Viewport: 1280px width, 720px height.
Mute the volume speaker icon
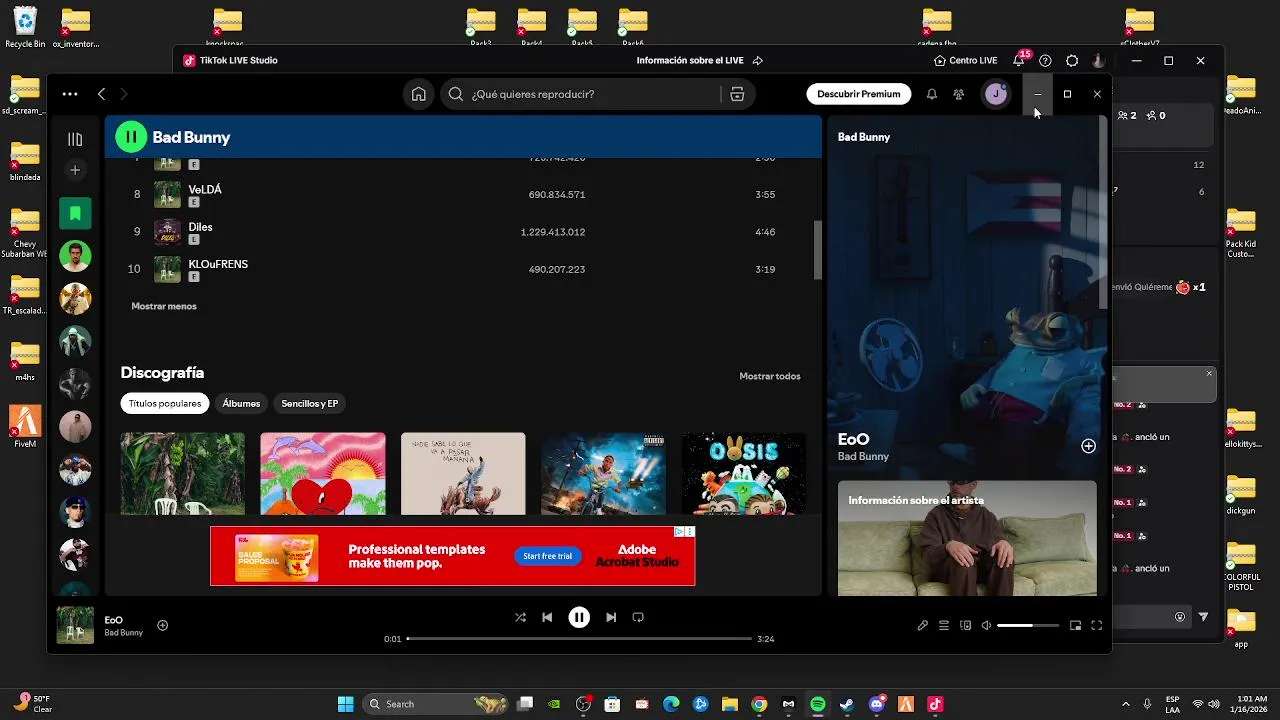point(986,625)
